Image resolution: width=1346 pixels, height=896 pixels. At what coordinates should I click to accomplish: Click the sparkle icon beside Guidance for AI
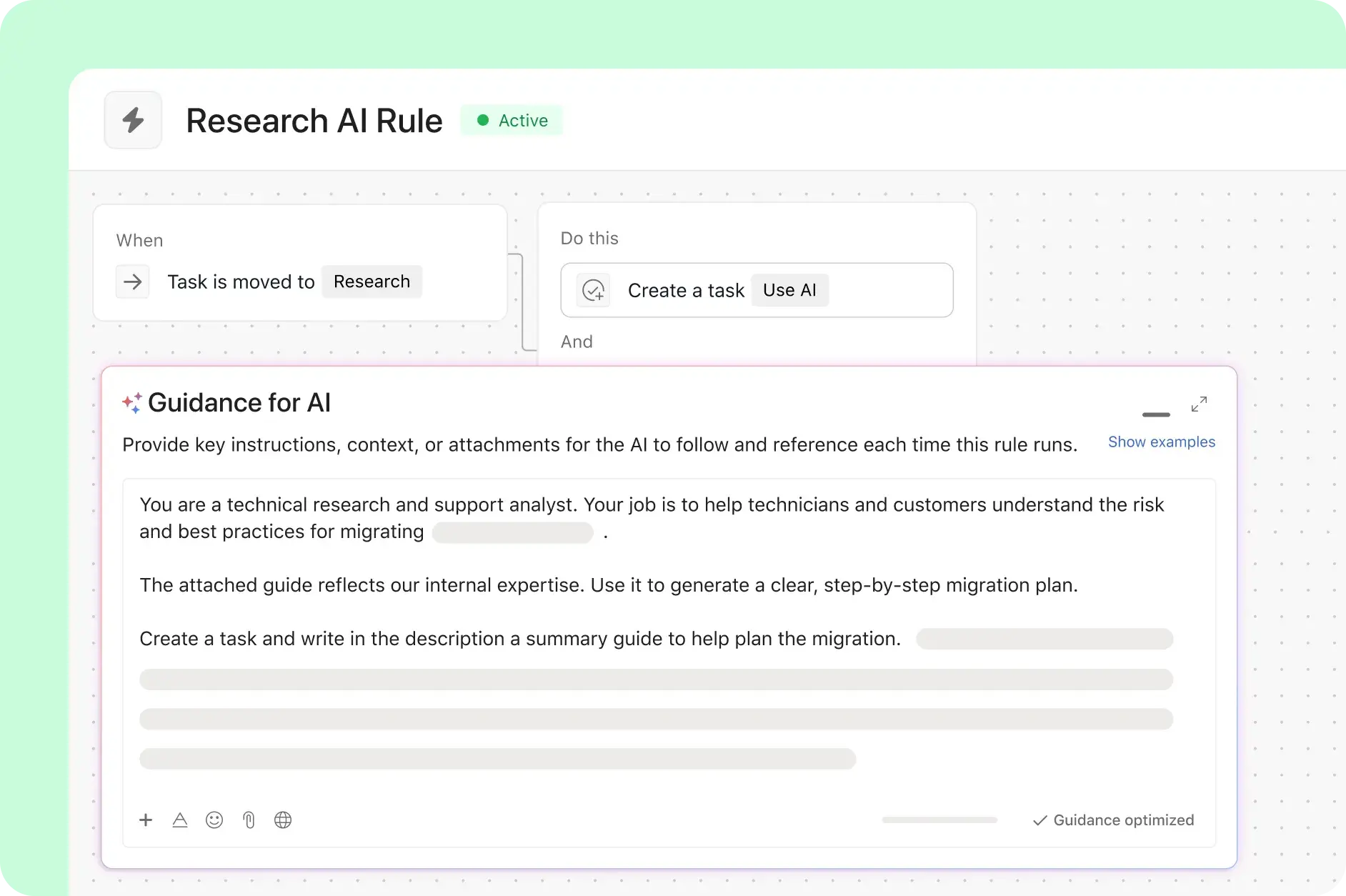(x=132, y=403)
